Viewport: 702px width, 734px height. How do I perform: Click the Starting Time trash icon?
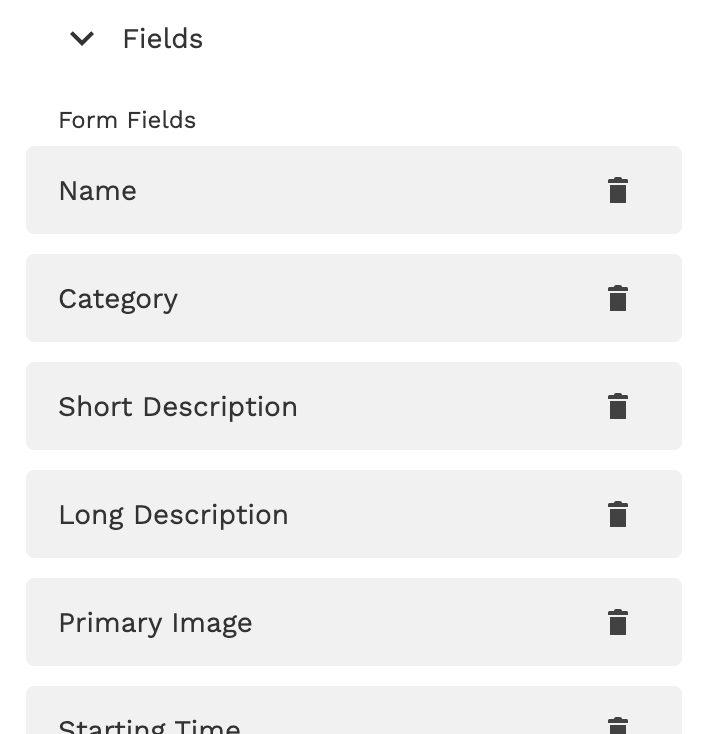618,725
